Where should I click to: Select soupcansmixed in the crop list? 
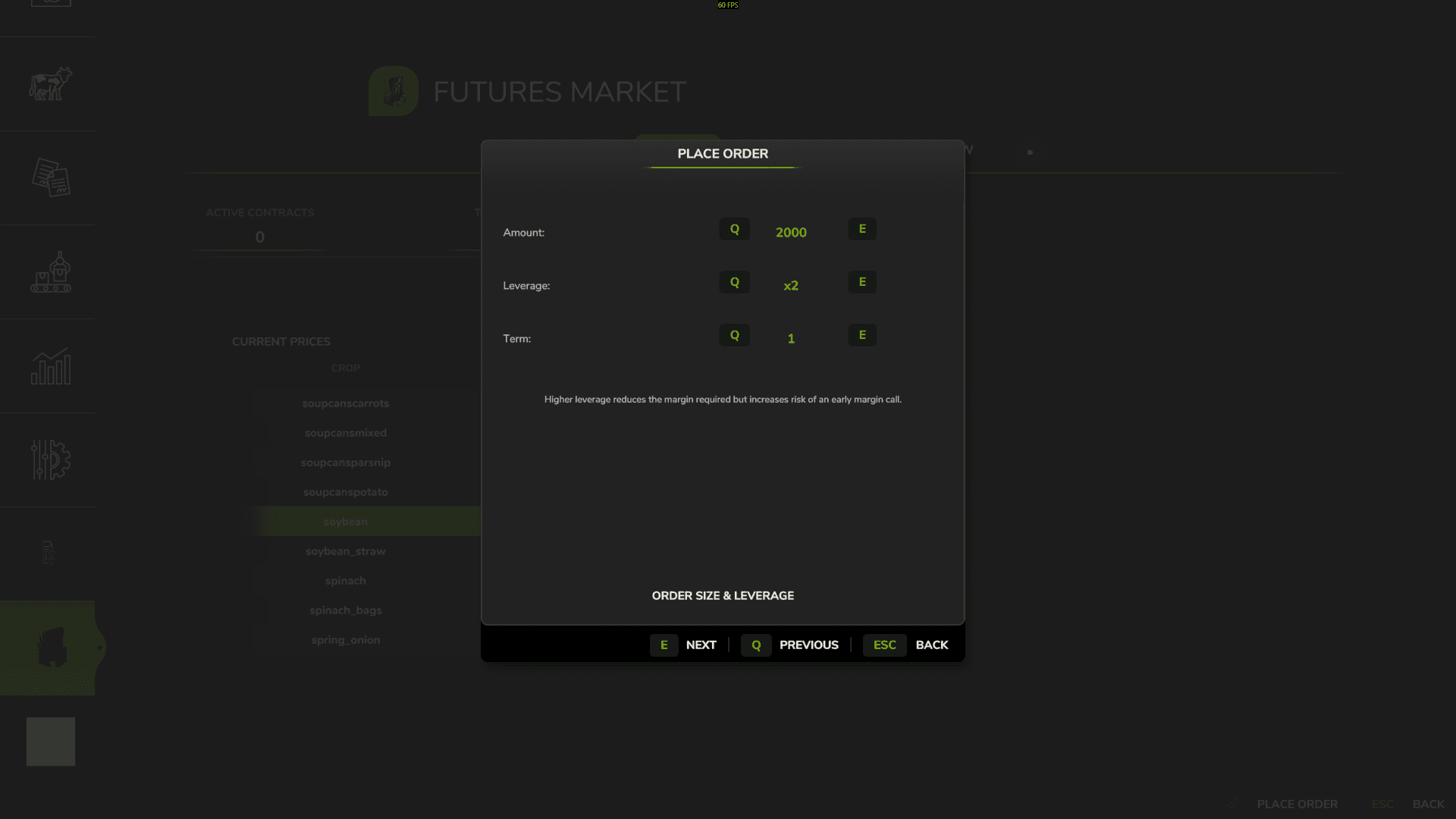[346, 433]
